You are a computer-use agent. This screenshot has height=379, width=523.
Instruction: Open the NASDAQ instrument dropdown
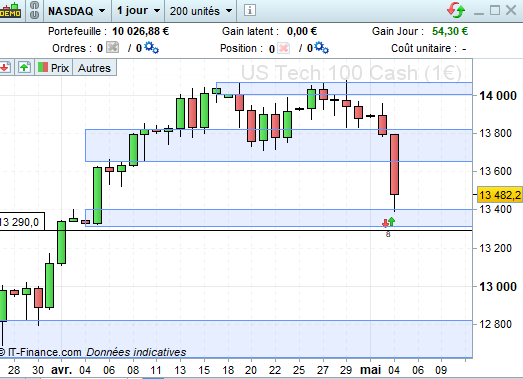pyautogui.click(x=76, y=11)
